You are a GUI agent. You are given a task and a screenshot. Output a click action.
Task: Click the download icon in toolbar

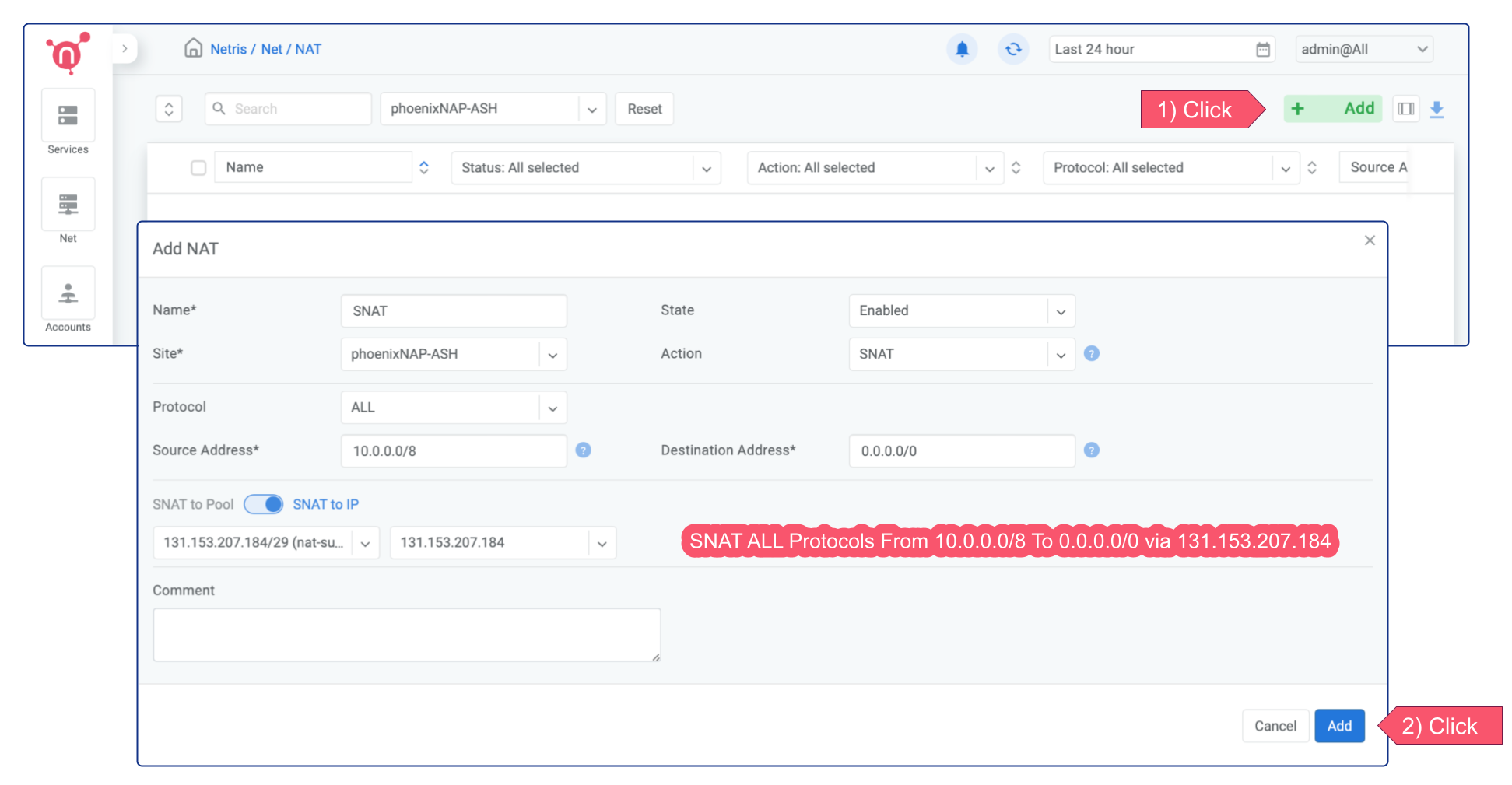pyautogui.click(x=1437, y=109)
